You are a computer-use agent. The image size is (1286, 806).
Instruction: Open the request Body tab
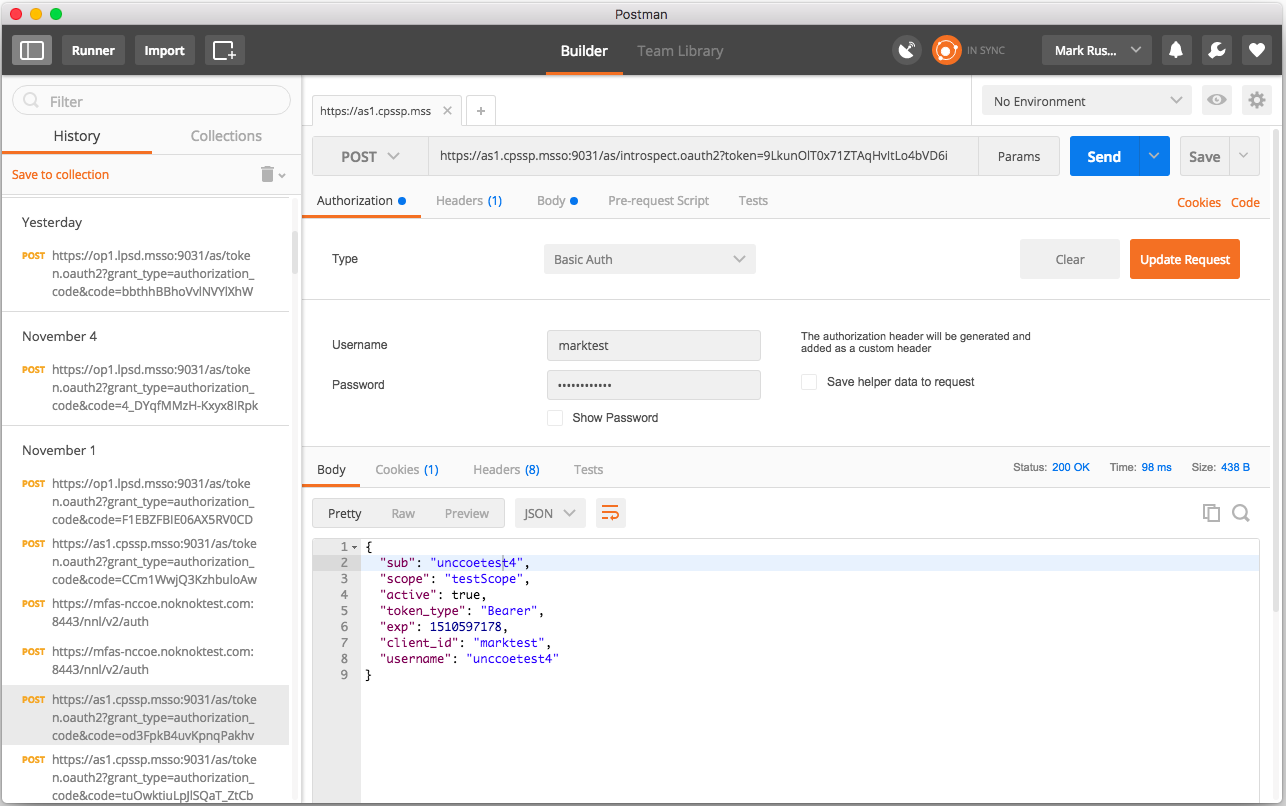557,201
